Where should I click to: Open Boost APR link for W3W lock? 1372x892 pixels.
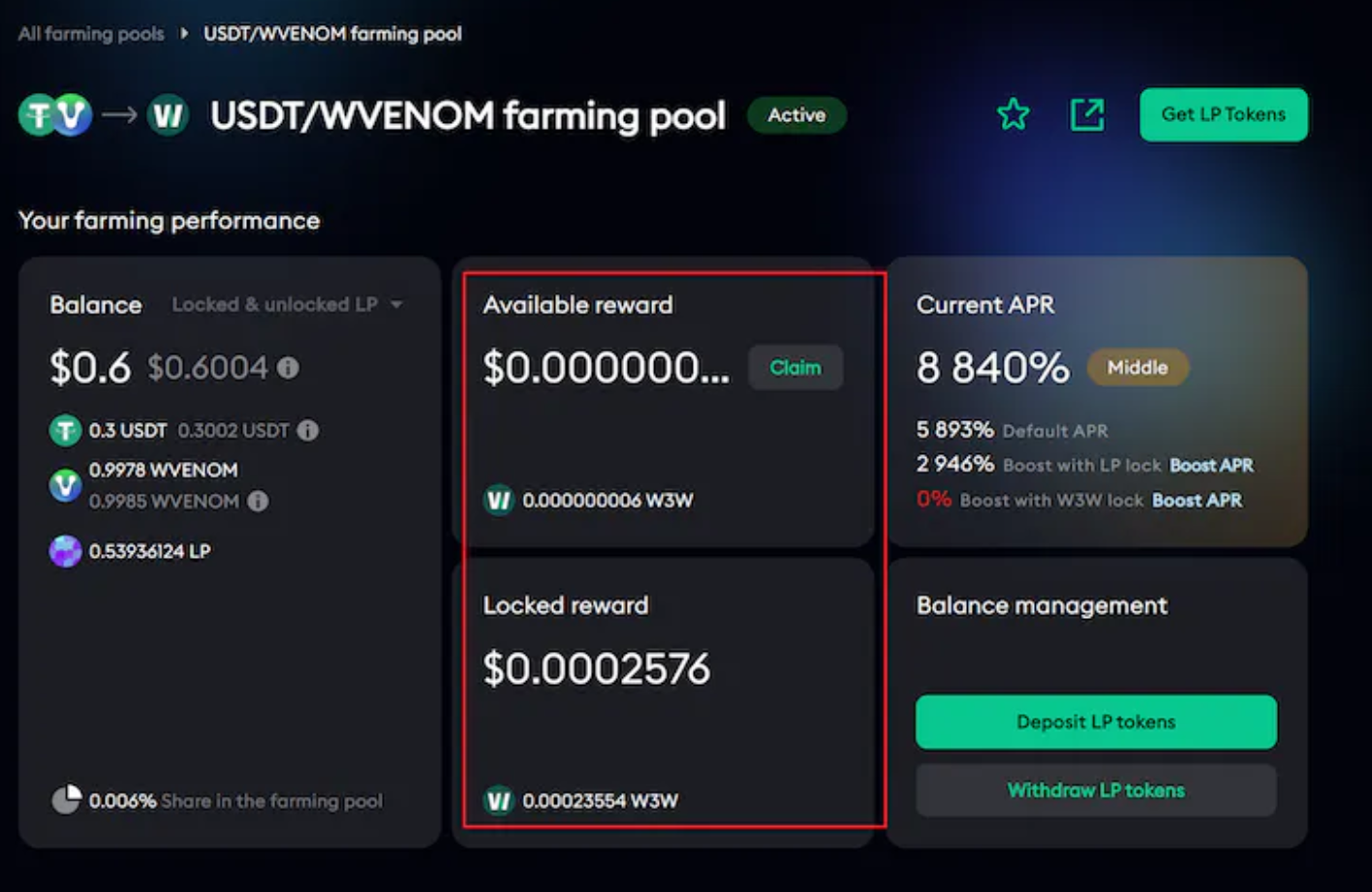(x=1197, y=500)
